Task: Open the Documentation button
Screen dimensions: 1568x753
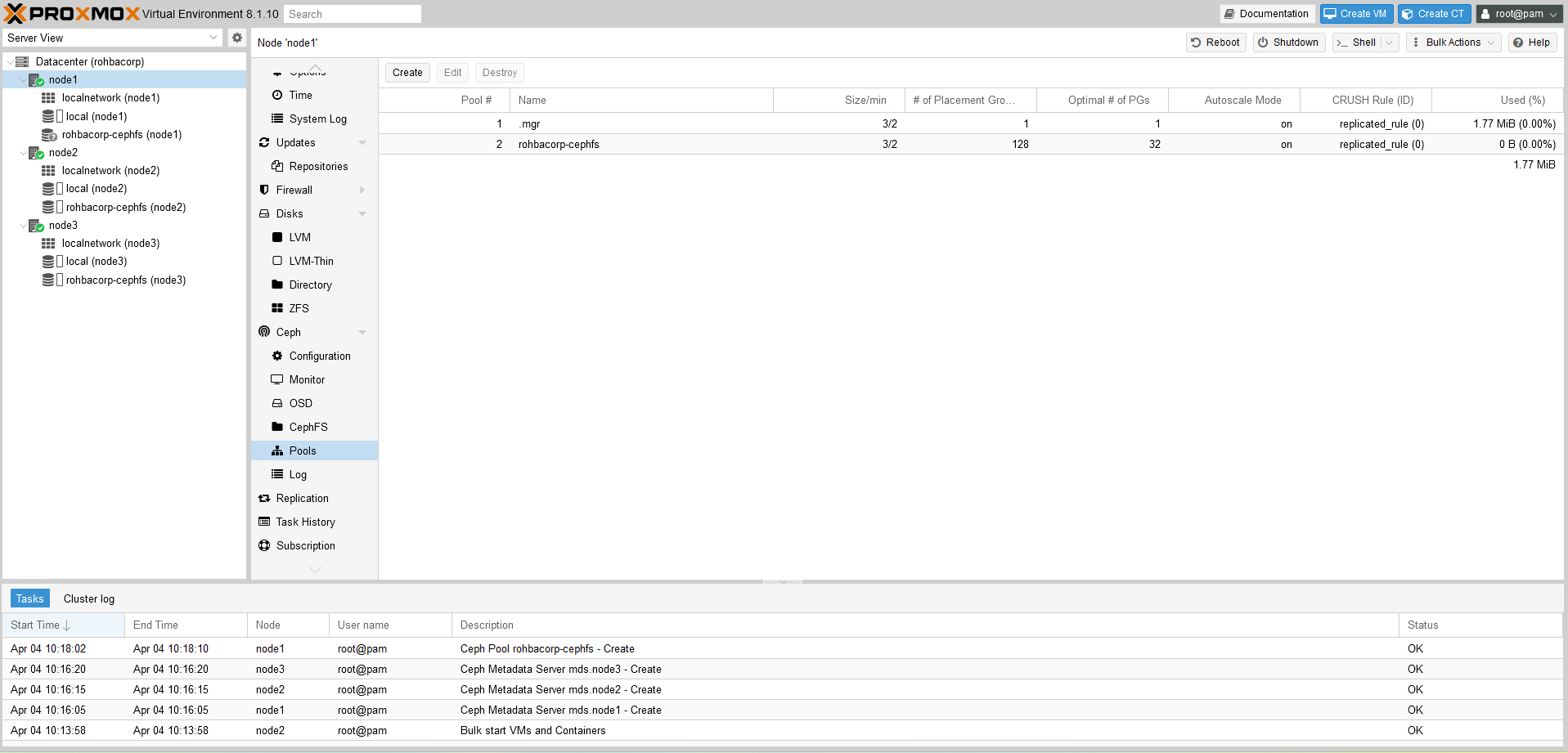Action: 1267,14
